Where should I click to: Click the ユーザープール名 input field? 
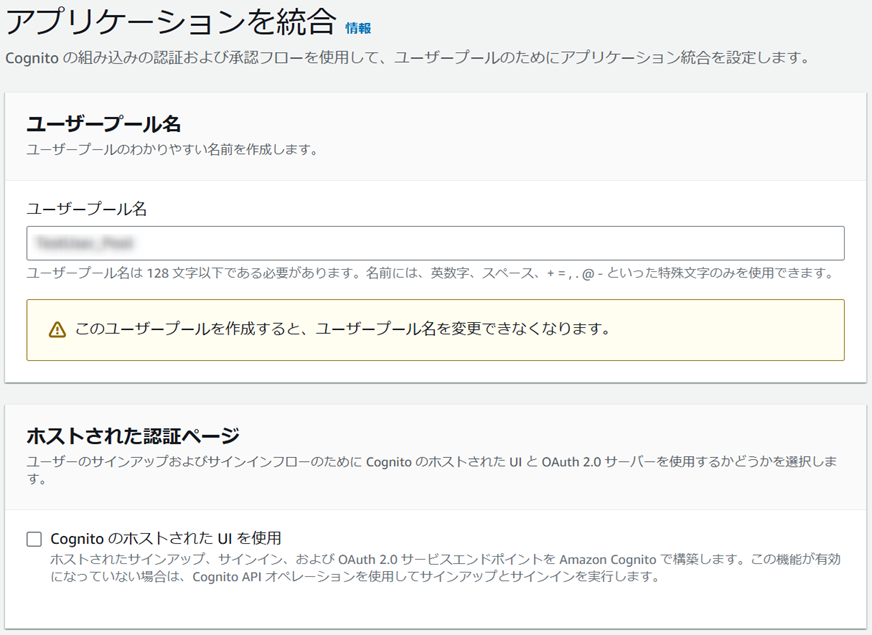tap(435, 242)
